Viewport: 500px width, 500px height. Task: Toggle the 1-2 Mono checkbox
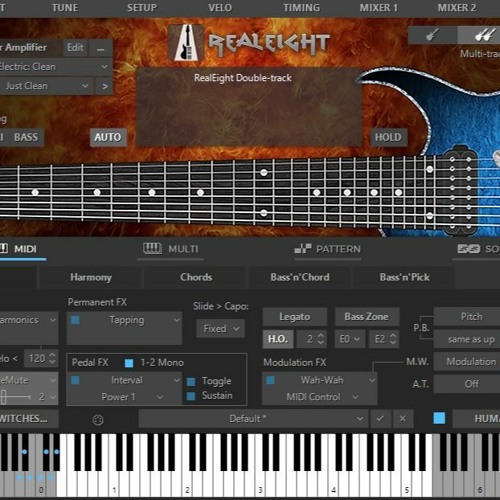click(129, 363)
